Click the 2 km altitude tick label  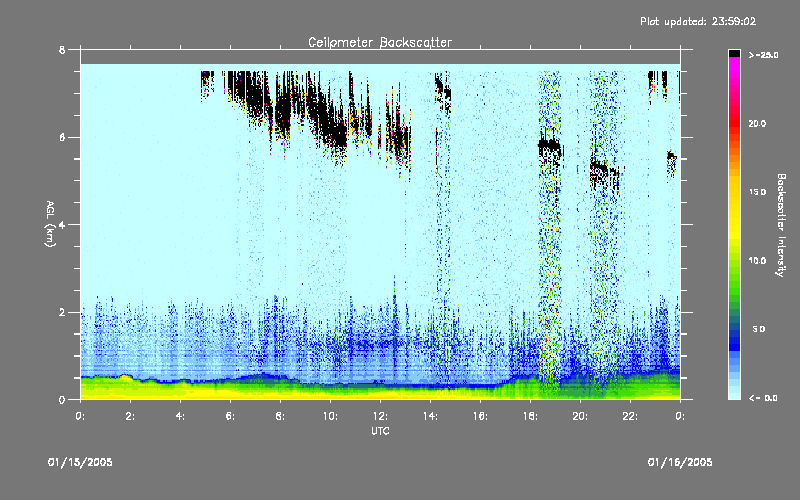[62, 312]
